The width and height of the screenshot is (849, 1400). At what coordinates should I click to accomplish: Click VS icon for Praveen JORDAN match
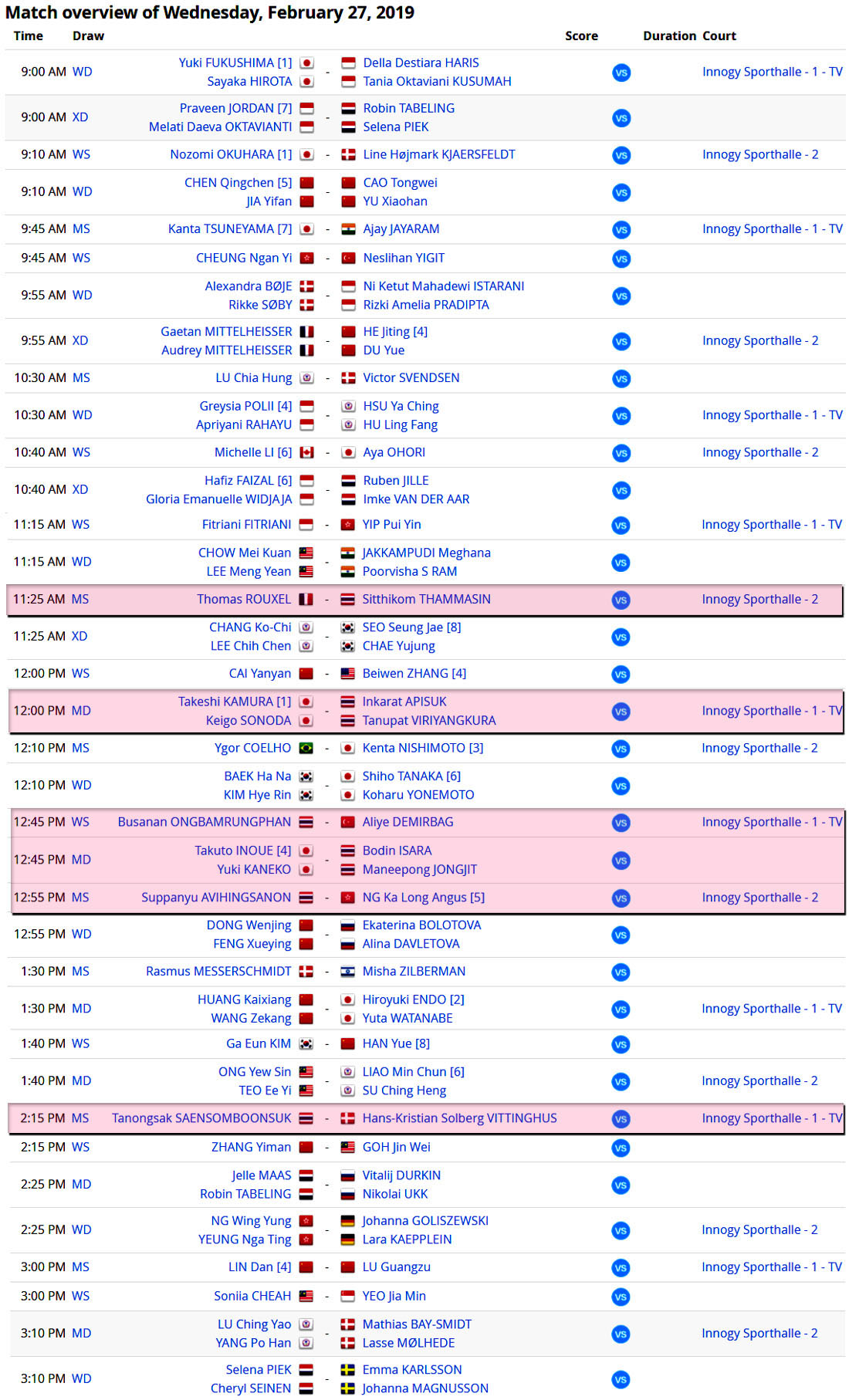(x=621, y=118)
